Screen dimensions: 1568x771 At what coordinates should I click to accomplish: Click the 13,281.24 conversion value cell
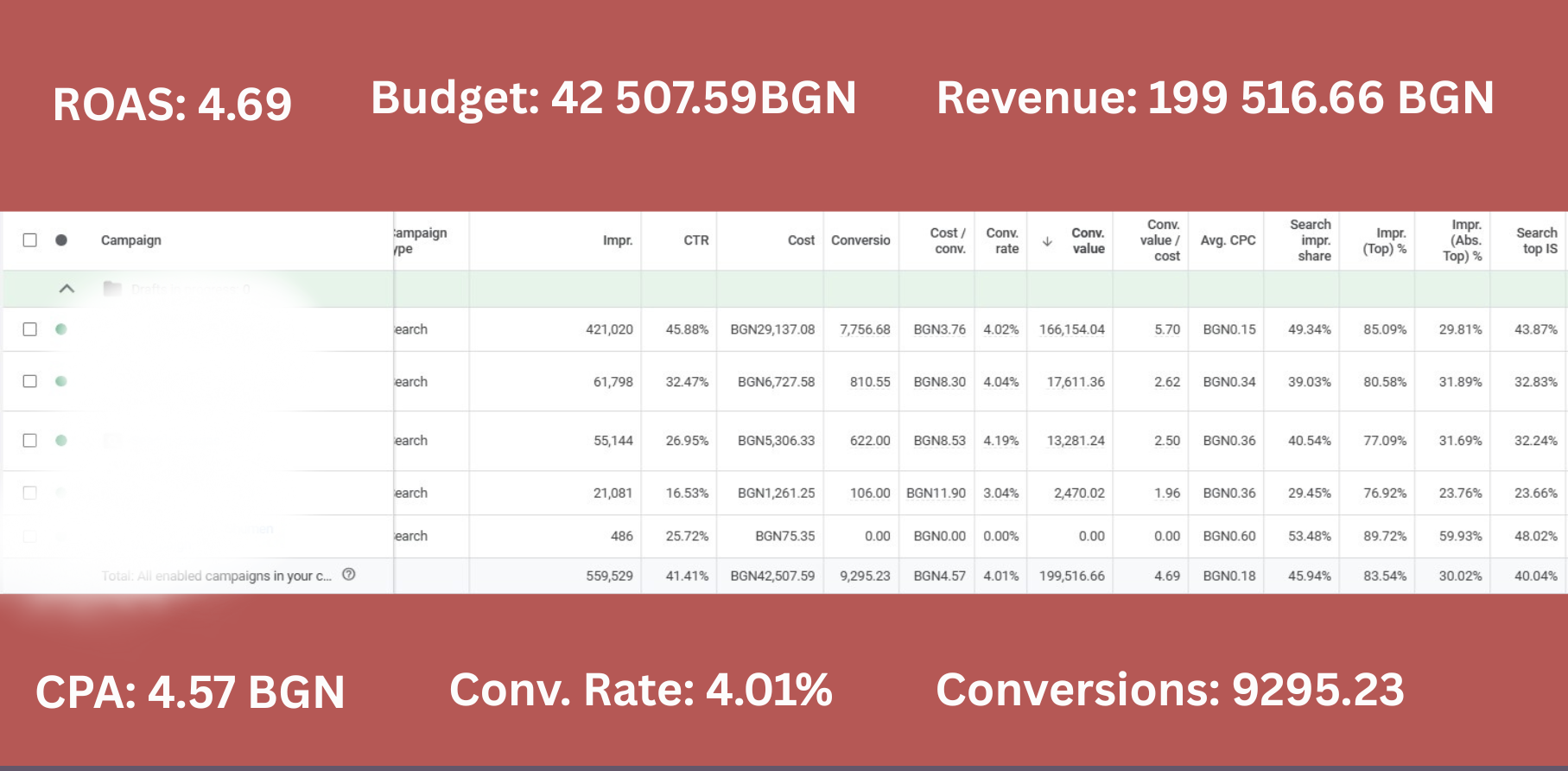click(x=1076, y=440)
